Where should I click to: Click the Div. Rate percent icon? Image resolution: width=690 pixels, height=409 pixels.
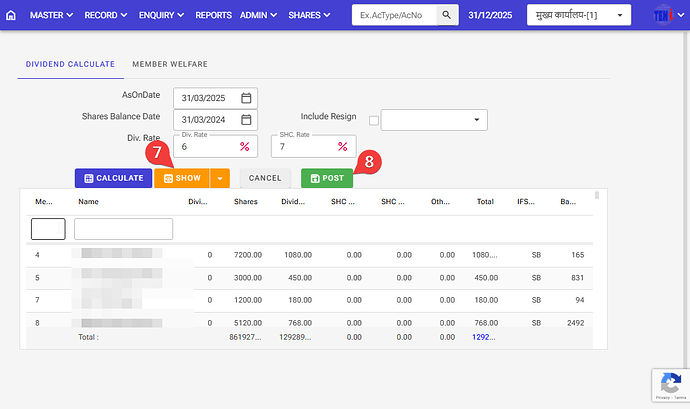(x=245, y=147)
